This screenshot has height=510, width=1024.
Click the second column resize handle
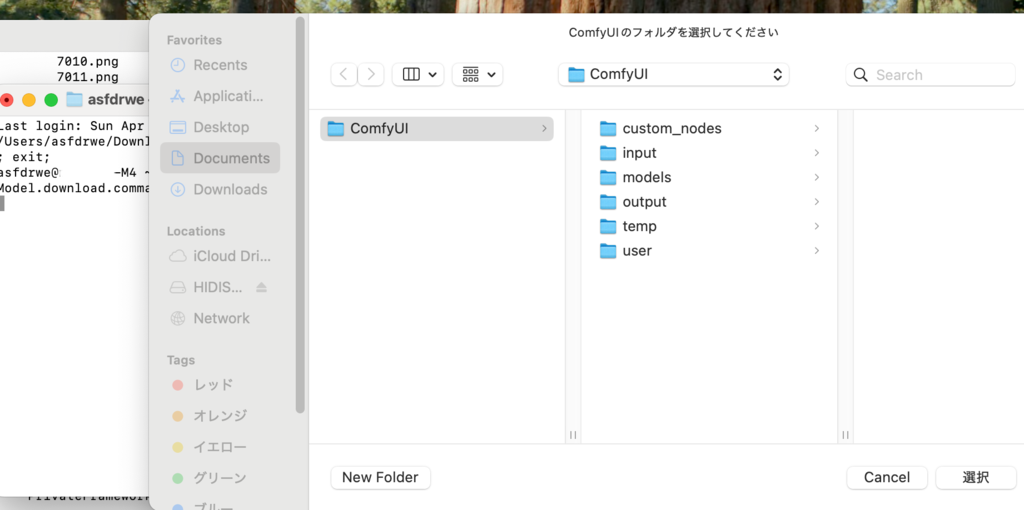click(845, 435)
